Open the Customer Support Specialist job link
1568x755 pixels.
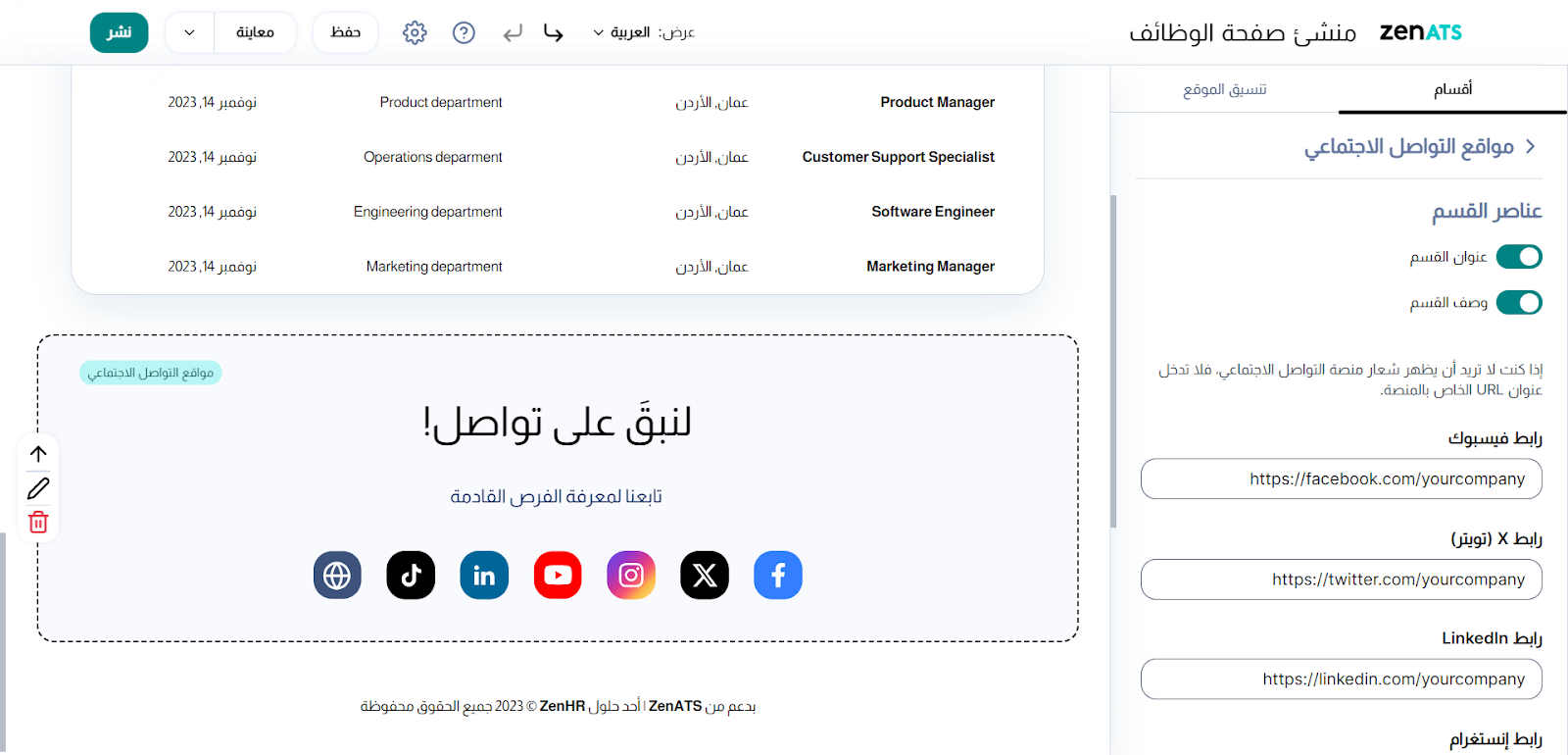click(898, 157)
